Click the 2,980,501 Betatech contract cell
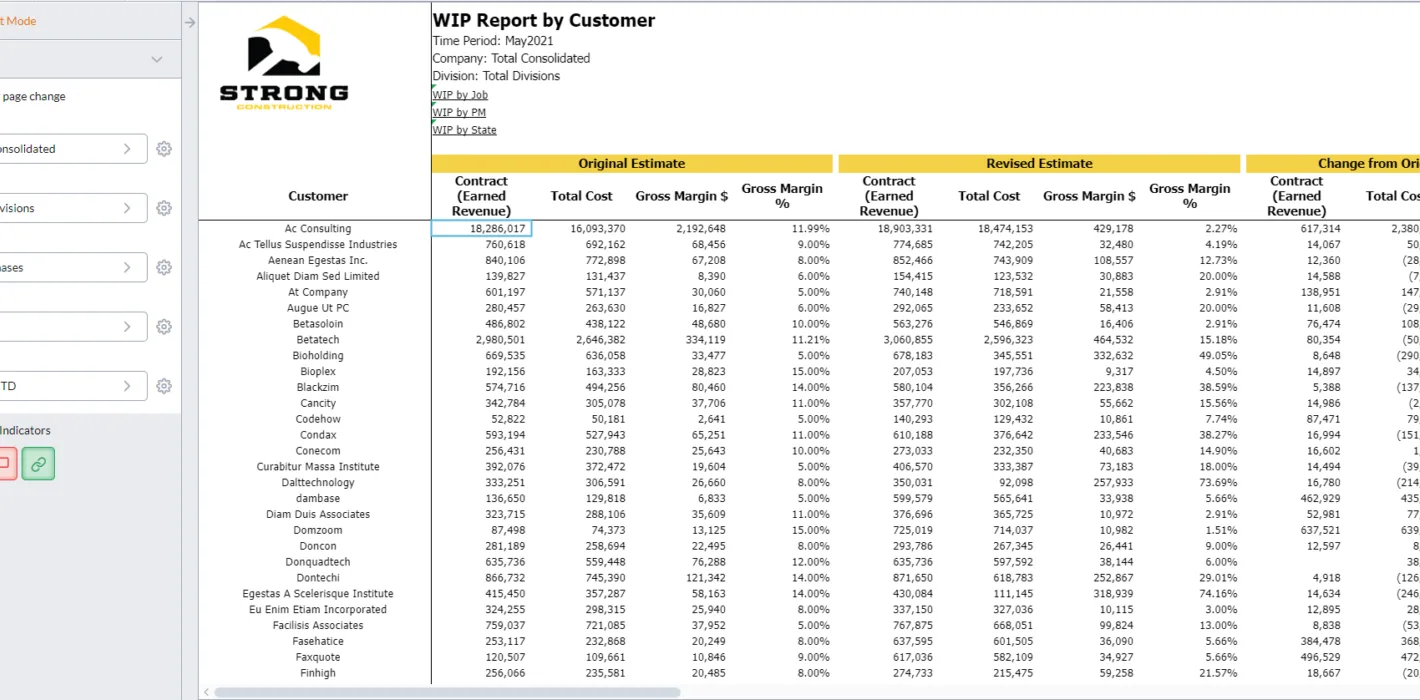 coord(501,340)
